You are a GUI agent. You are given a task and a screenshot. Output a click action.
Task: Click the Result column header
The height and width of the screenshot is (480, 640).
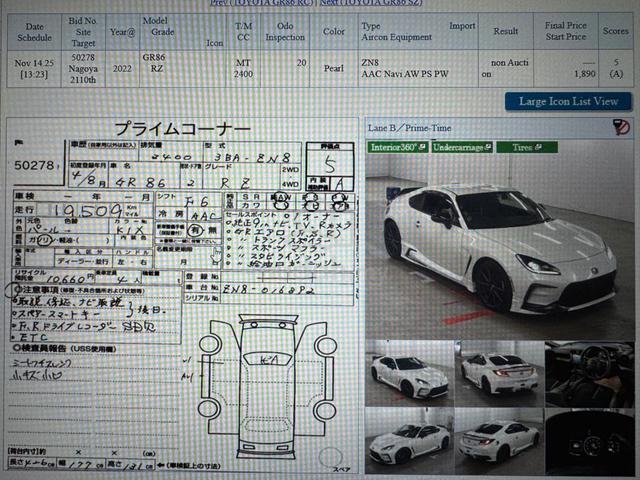click(x=506, y=32)
